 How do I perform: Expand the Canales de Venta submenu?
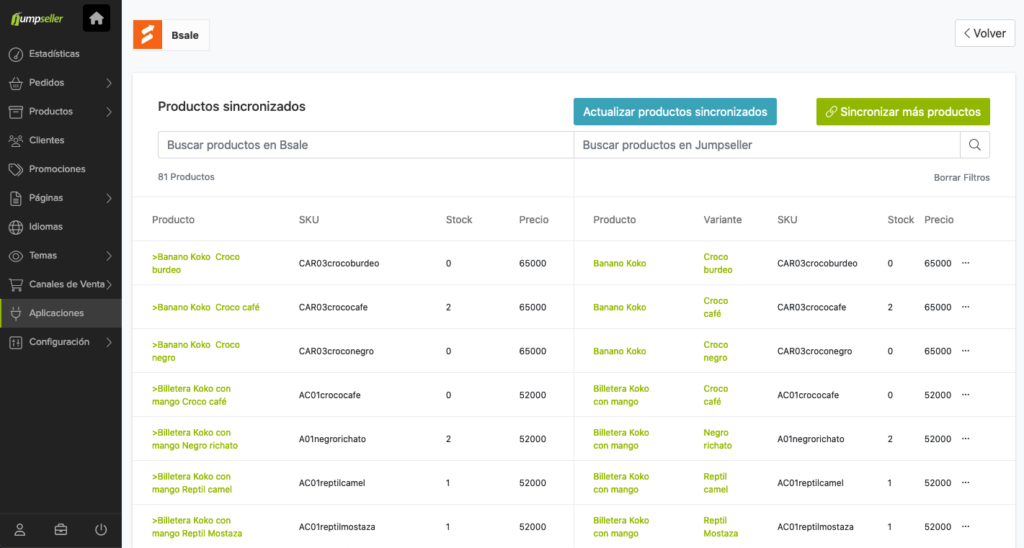[108, 285]
